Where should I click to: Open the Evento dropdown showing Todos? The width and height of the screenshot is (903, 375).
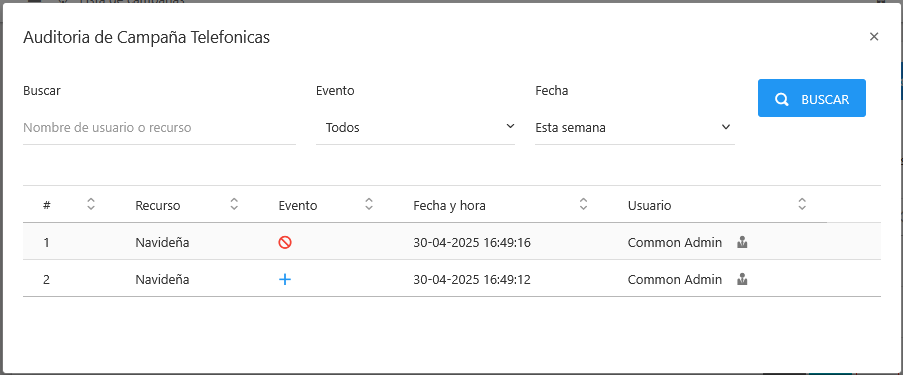click(415, 127)
